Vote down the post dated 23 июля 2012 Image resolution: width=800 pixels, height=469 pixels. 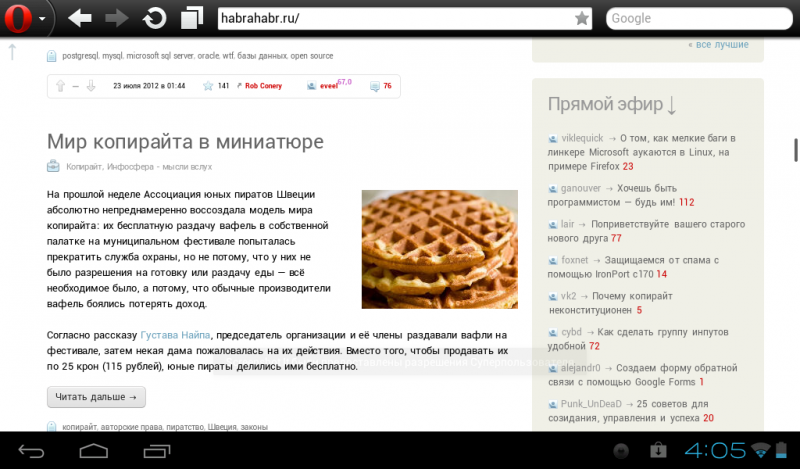coord(91,86)
